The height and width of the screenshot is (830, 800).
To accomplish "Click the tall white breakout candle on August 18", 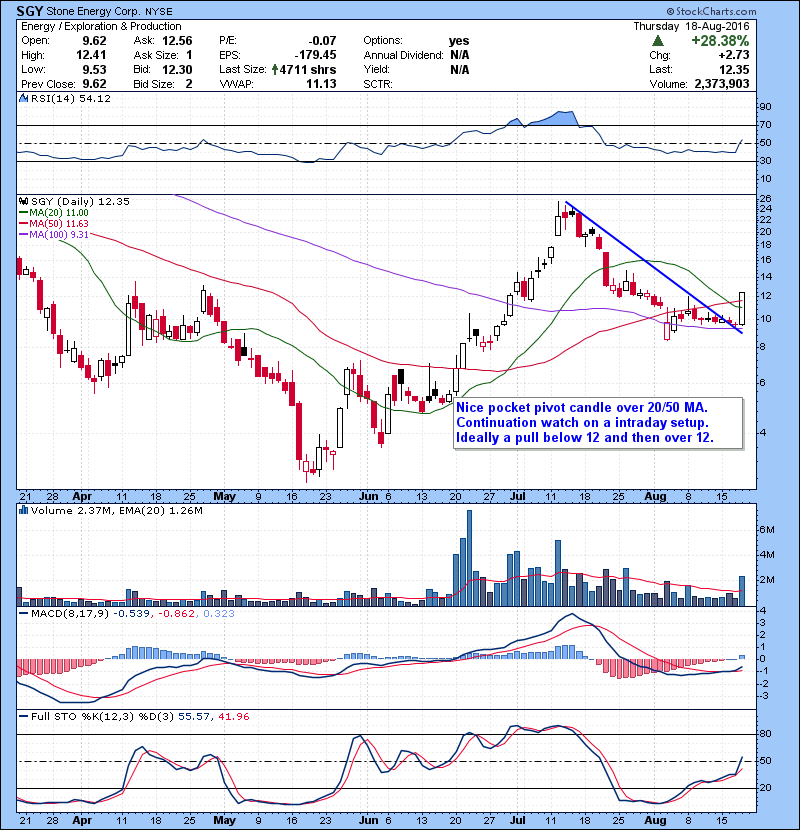I will (x=742, y=309).
